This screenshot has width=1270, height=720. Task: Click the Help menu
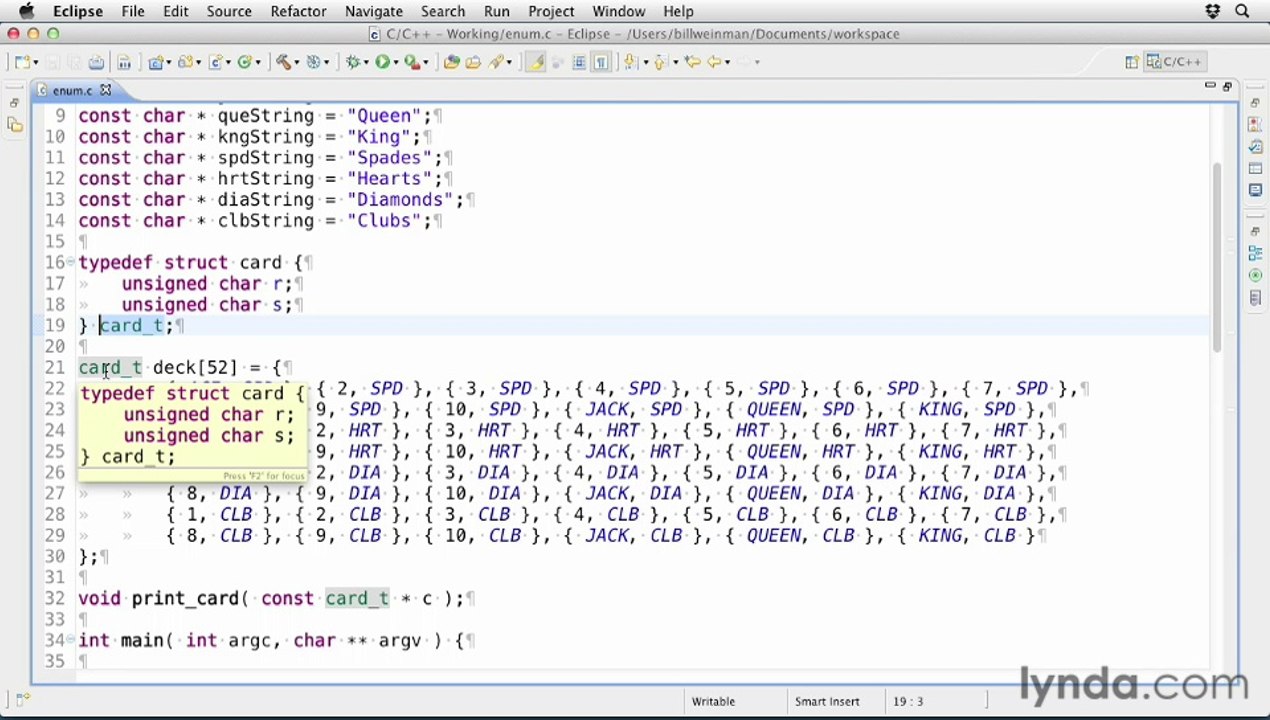coord(678,11)
